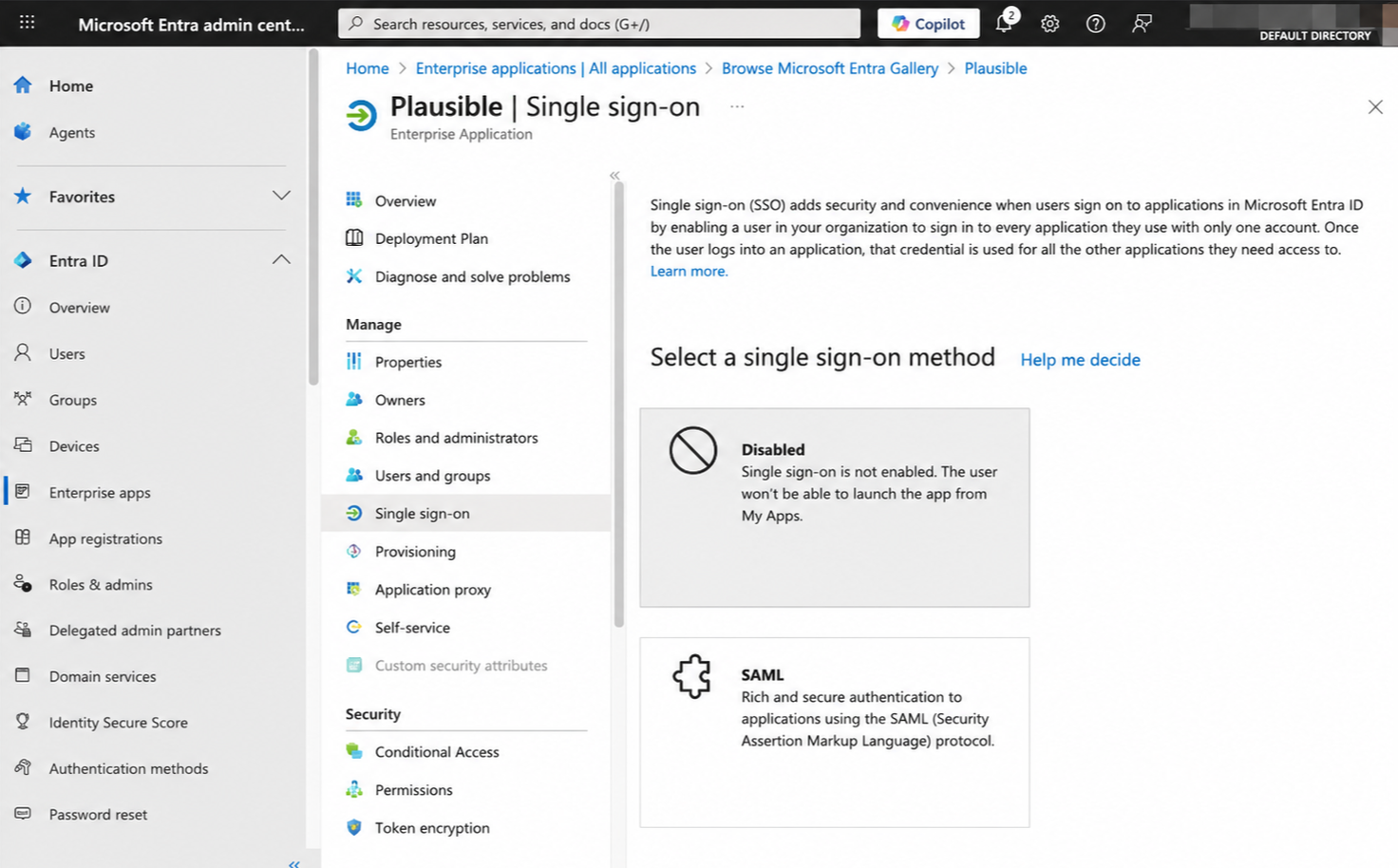The width and height of the screenshot is (1398, 868).
Task: Click the Users person icon
Action: [23, 352]
